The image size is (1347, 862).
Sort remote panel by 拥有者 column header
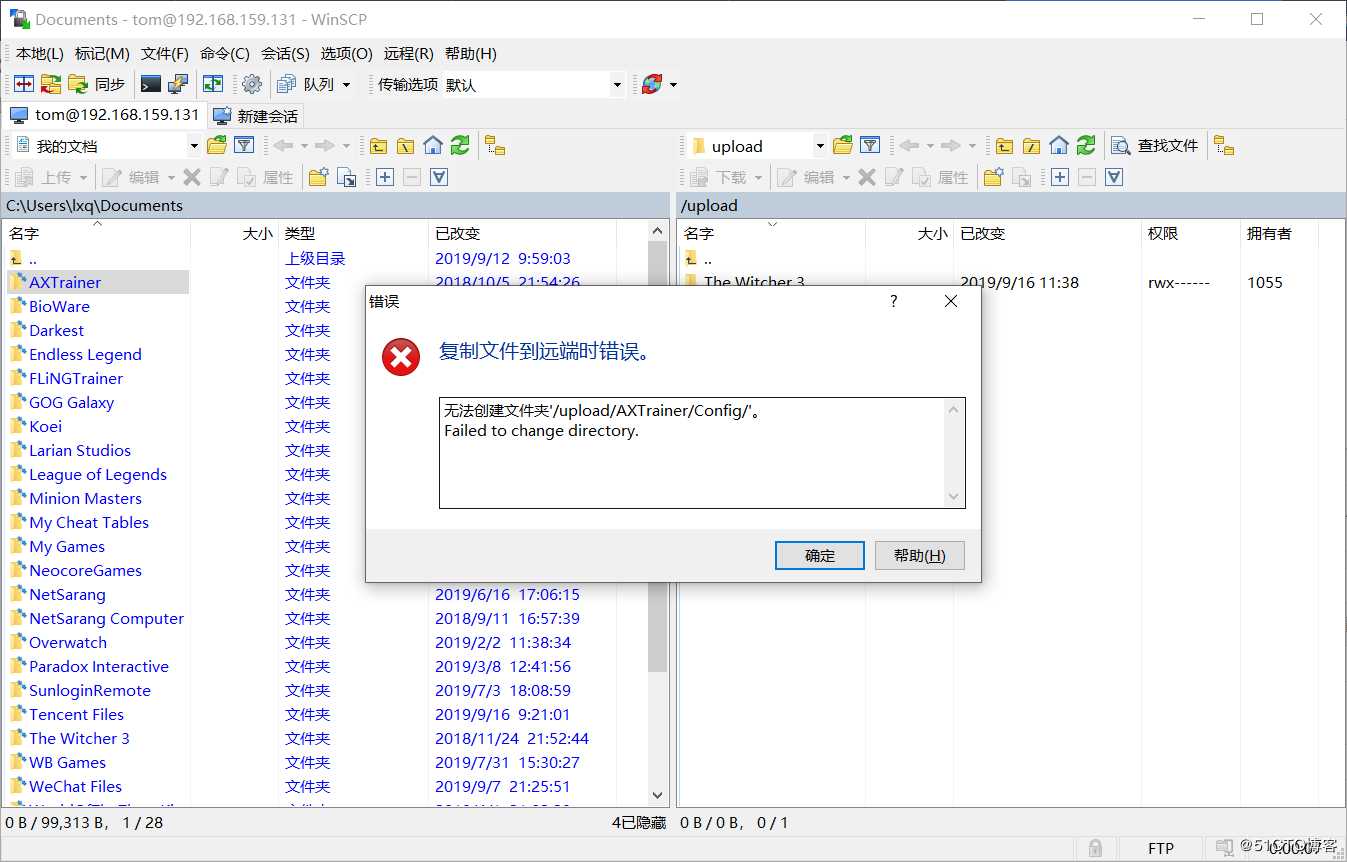(x=1279, y=233)
